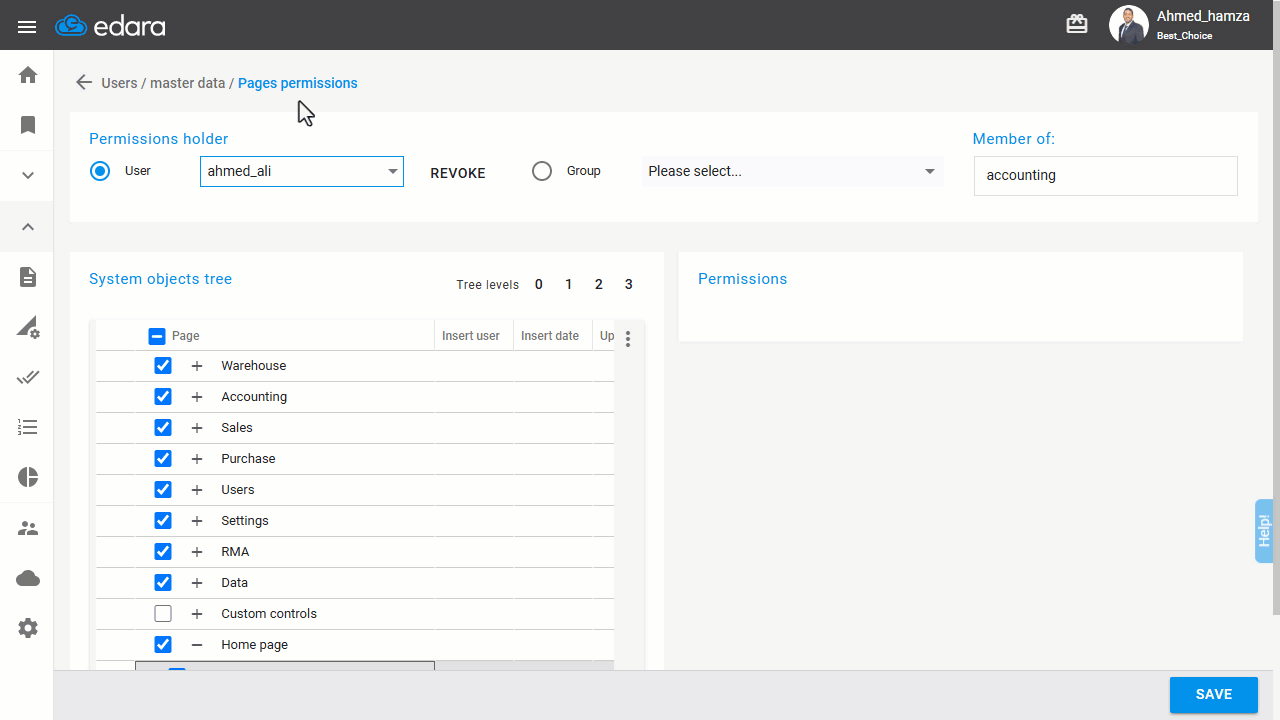This screenshot has width=1280, height=720.
Task: Expand the Warehouse tree node
Action: click(197, 366)
